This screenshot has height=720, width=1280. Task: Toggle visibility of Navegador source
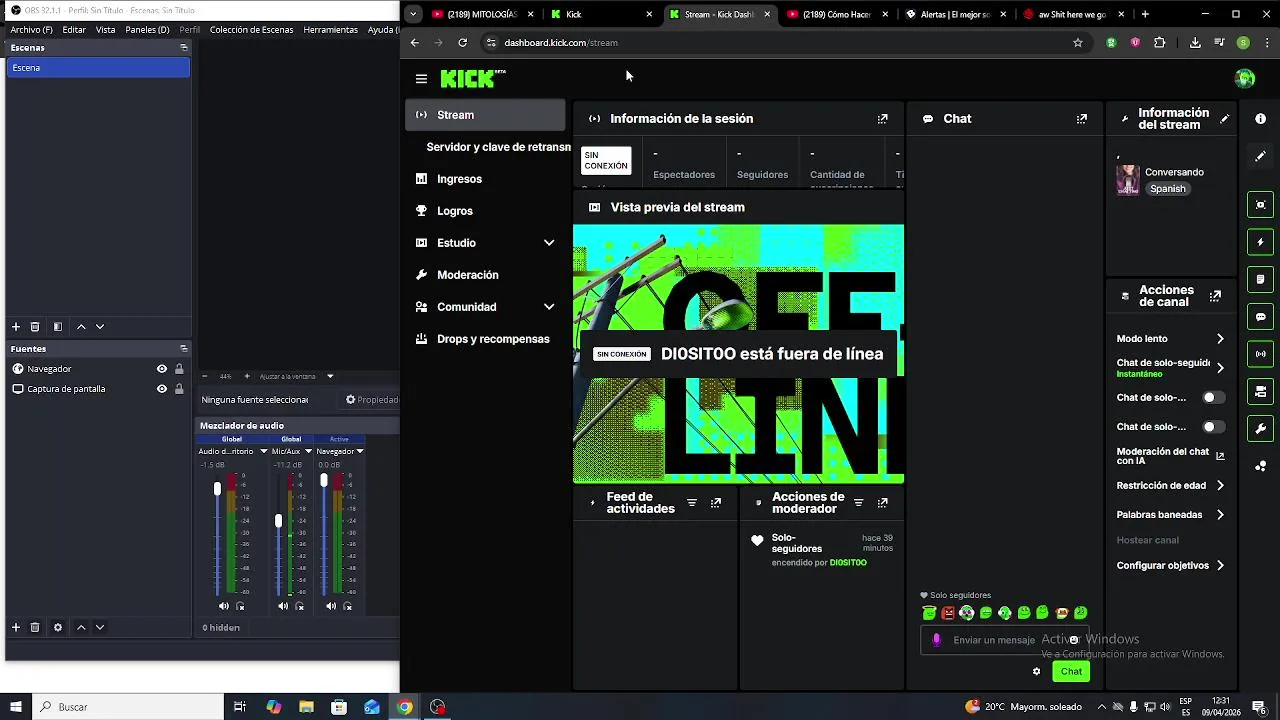click(x=162, y=369)
